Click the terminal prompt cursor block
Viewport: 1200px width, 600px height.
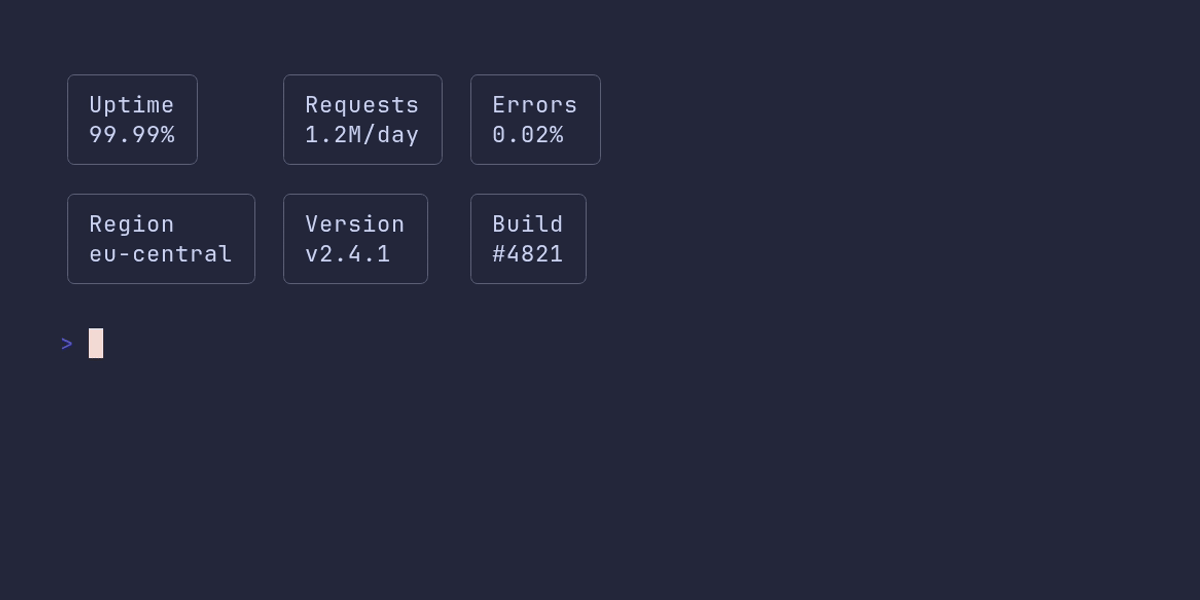(96, 343)
